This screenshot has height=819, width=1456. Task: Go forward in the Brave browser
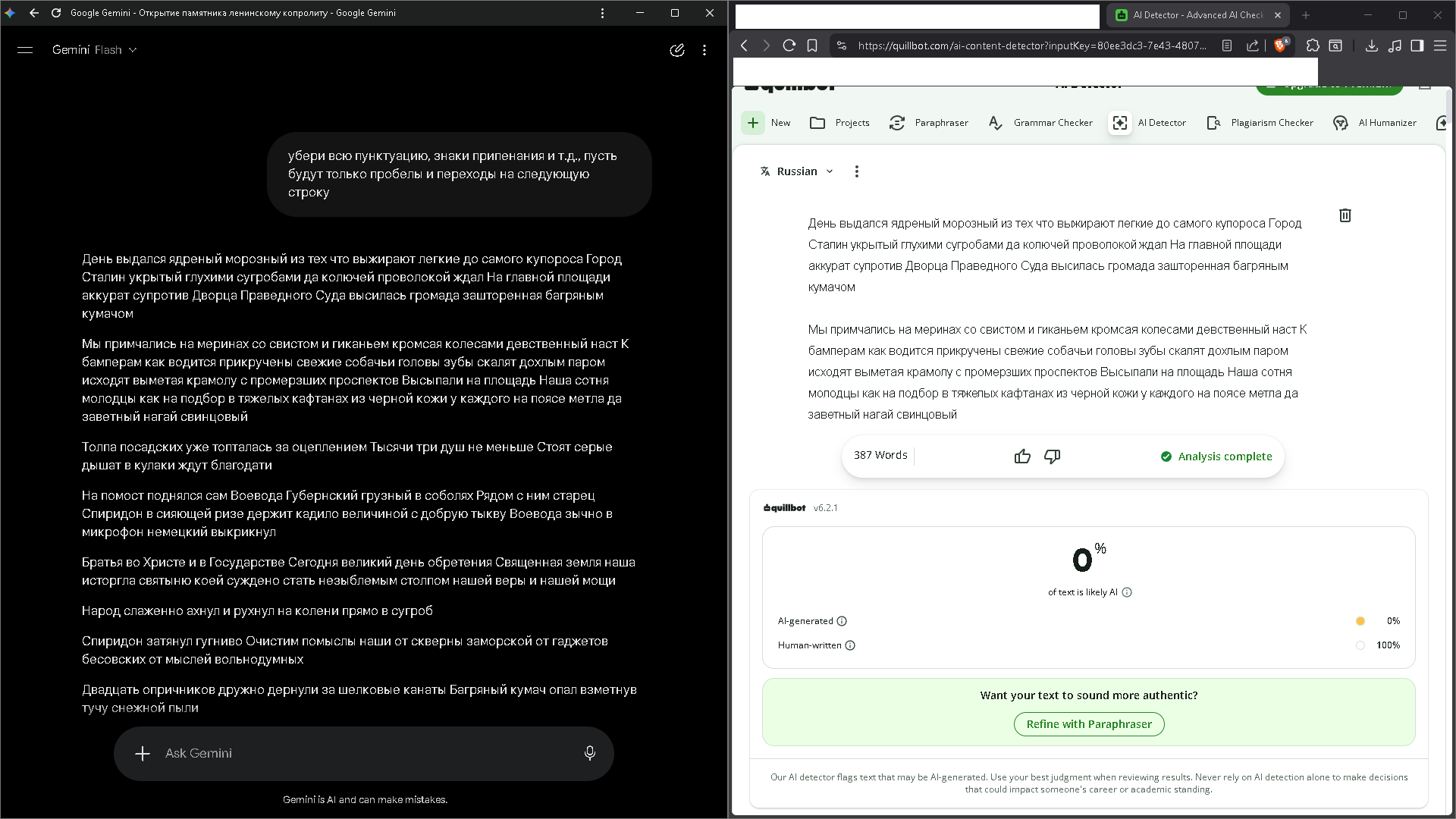coord(766,45)
